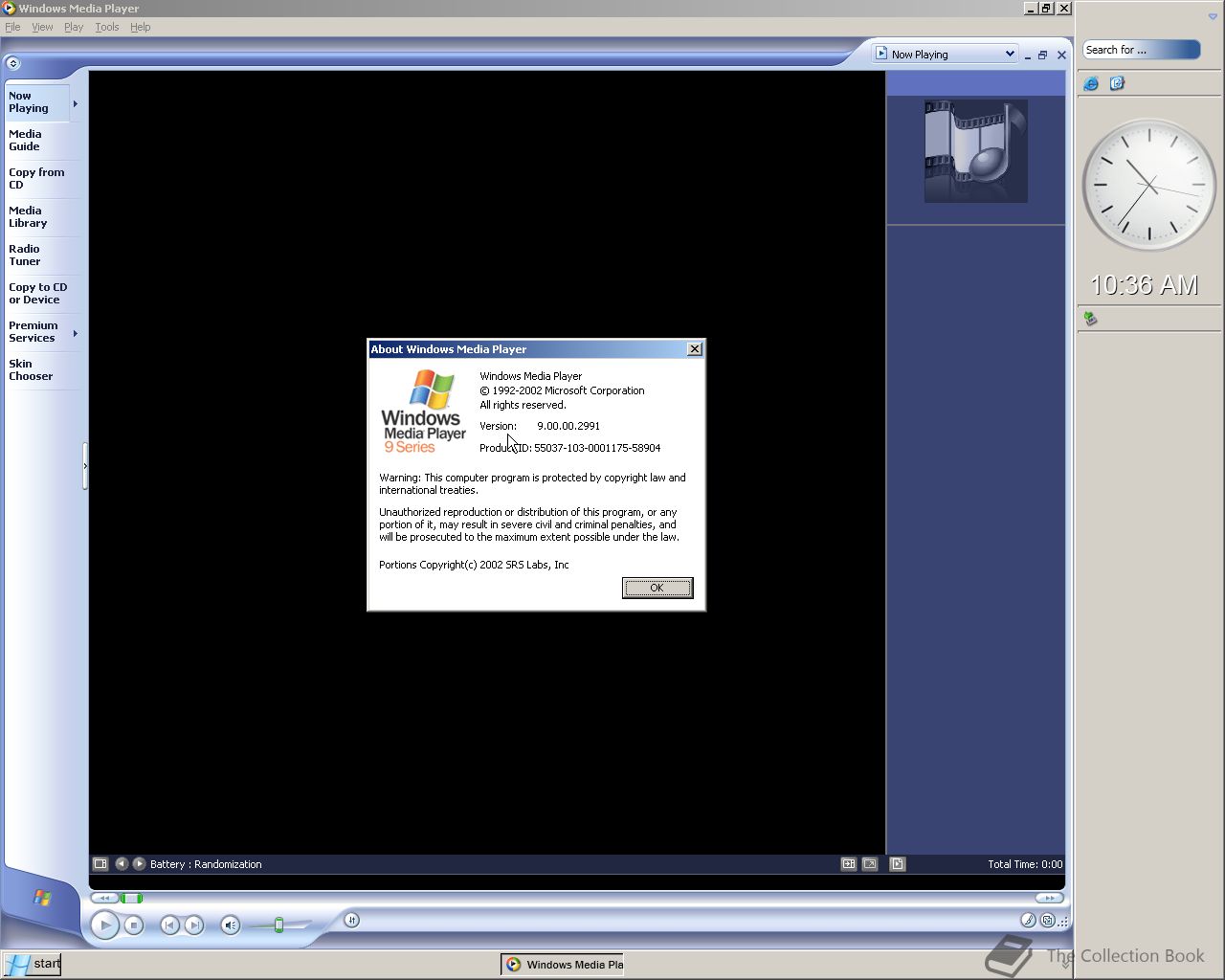Open Premium Services section
The height and width of the screenshot is (980, 1225).
36,332
